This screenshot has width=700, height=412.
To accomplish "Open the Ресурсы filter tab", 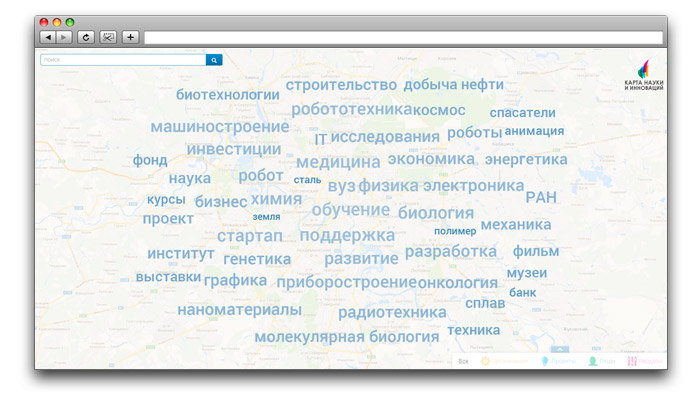I will pos(645,361).
